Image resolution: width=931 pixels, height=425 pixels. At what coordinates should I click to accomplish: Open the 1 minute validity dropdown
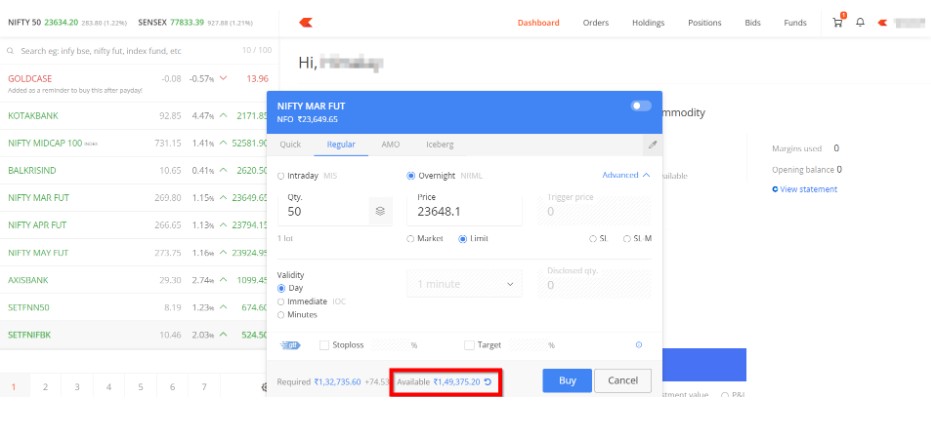464,284
